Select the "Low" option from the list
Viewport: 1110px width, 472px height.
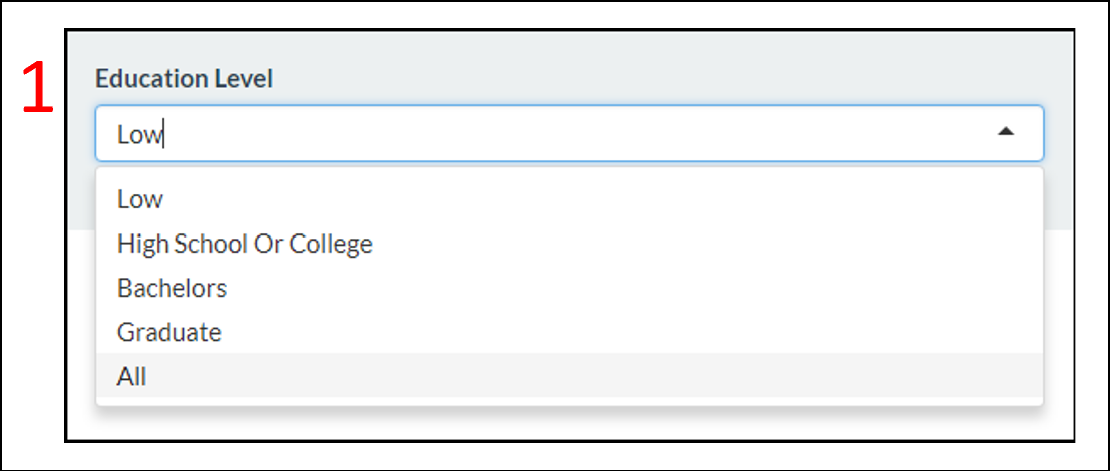click(140, 199)
